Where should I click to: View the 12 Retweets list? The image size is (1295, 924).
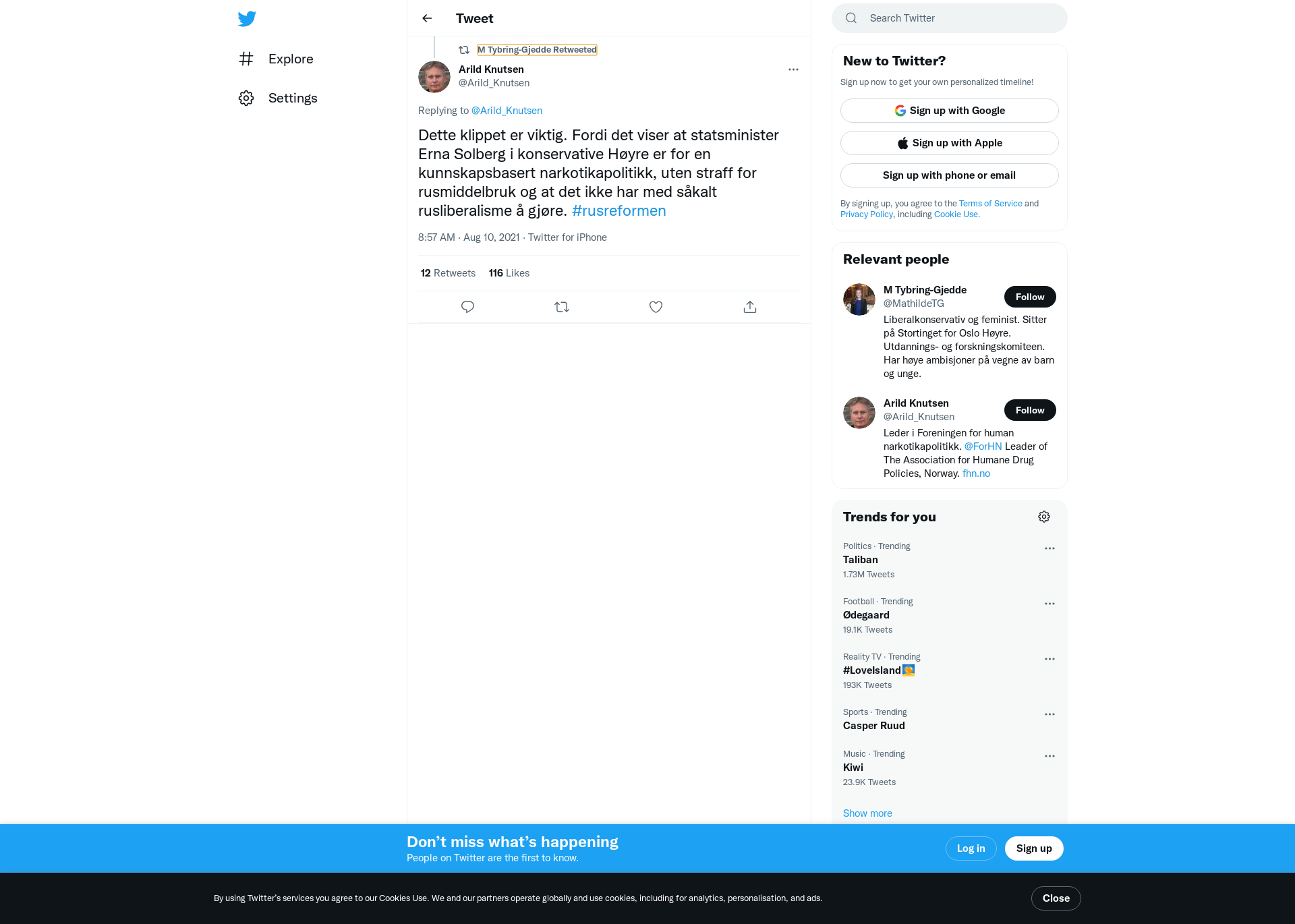coord(448,273)
